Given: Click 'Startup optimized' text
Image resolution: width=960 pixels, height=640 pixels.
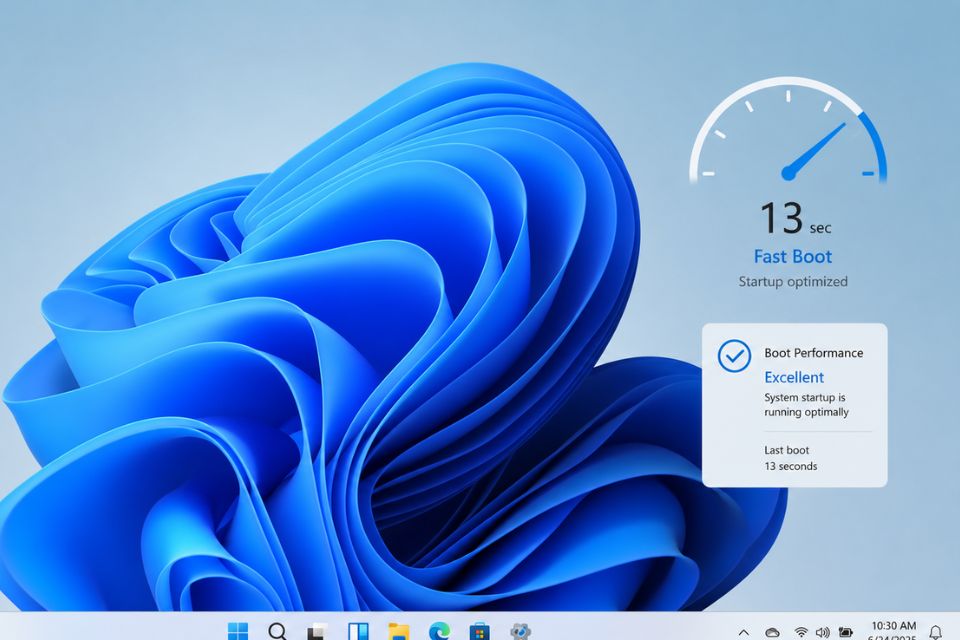Looking at the screenshot, I should [x=793, y=282].
